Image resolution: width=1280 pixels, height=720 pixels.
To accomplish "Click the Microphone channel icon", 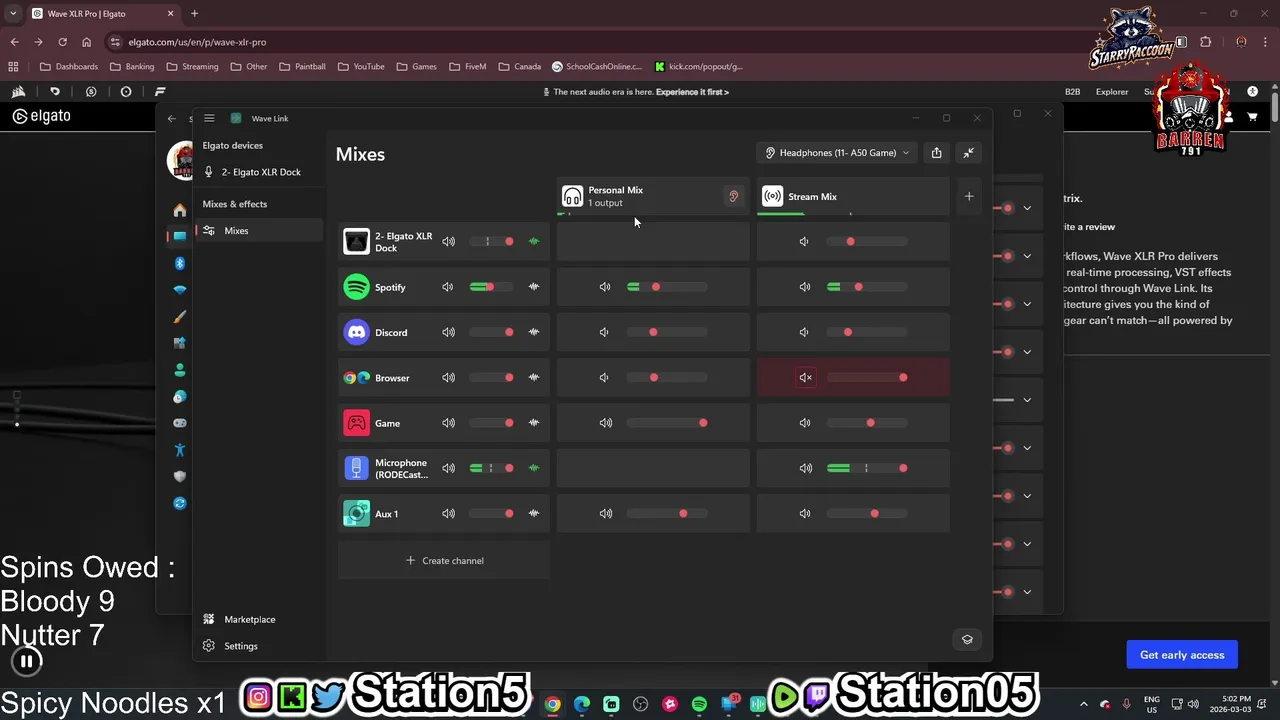I will (x=356, y=468).
